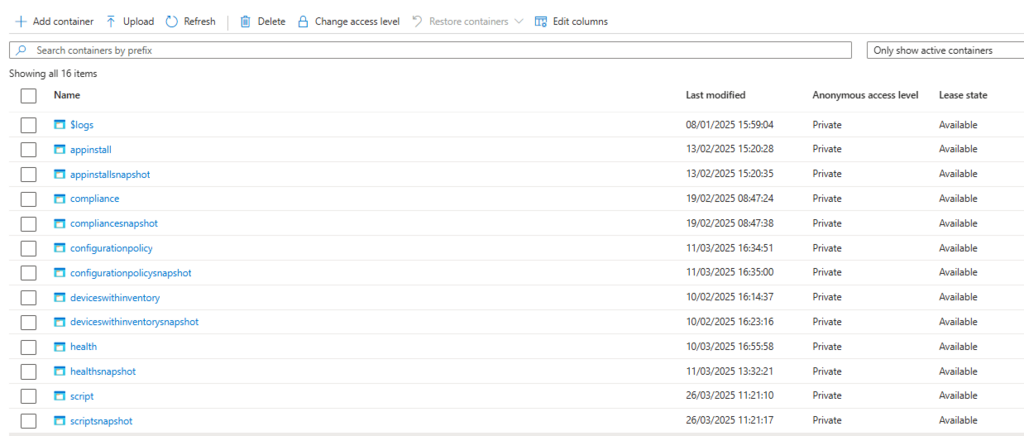Sort by the Last modified column header
The image size is (1024, 436).
715,95
